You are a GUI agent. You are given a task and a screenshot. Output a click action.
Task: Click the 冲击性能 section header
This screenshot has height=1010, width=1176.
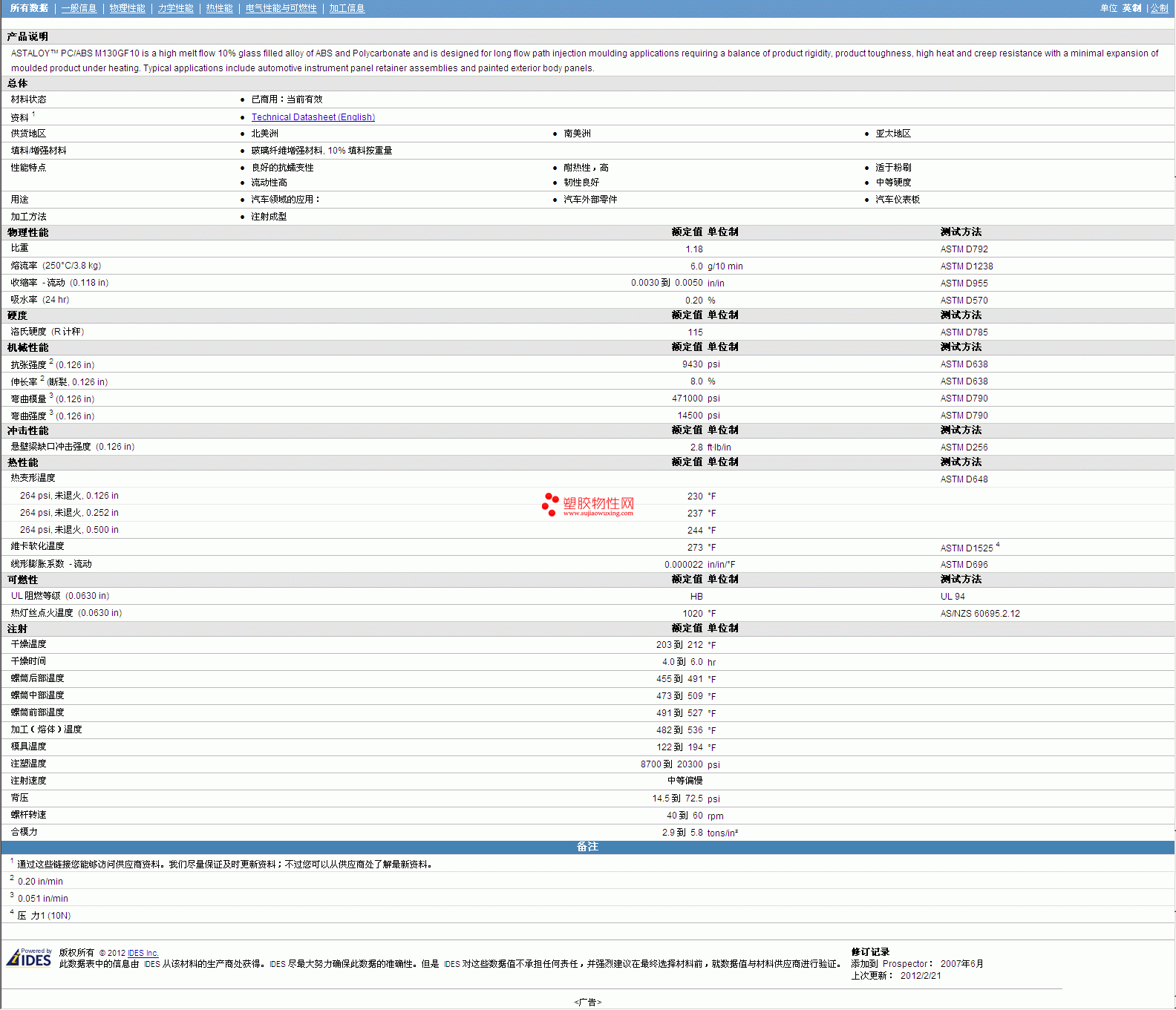28,430
